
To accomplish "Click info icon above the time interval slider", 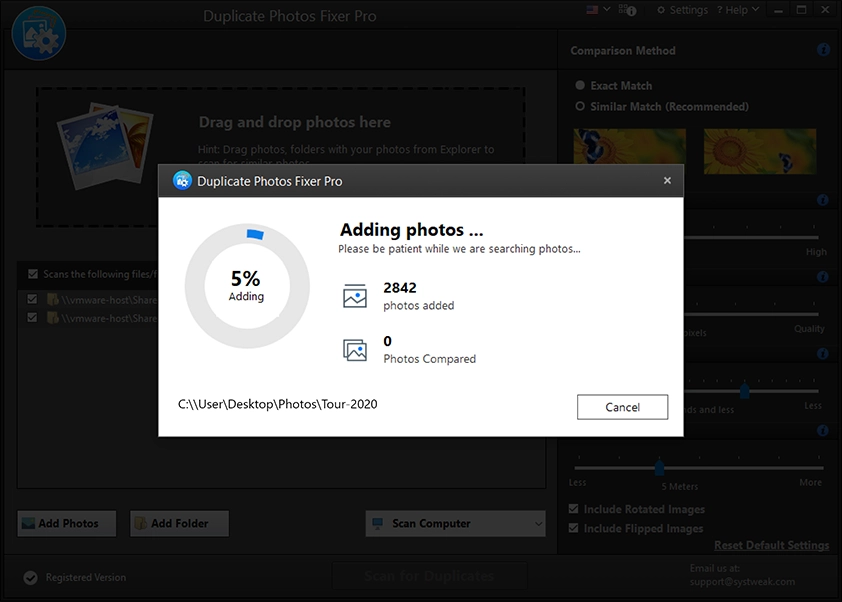I will click(x=822, y=353).
